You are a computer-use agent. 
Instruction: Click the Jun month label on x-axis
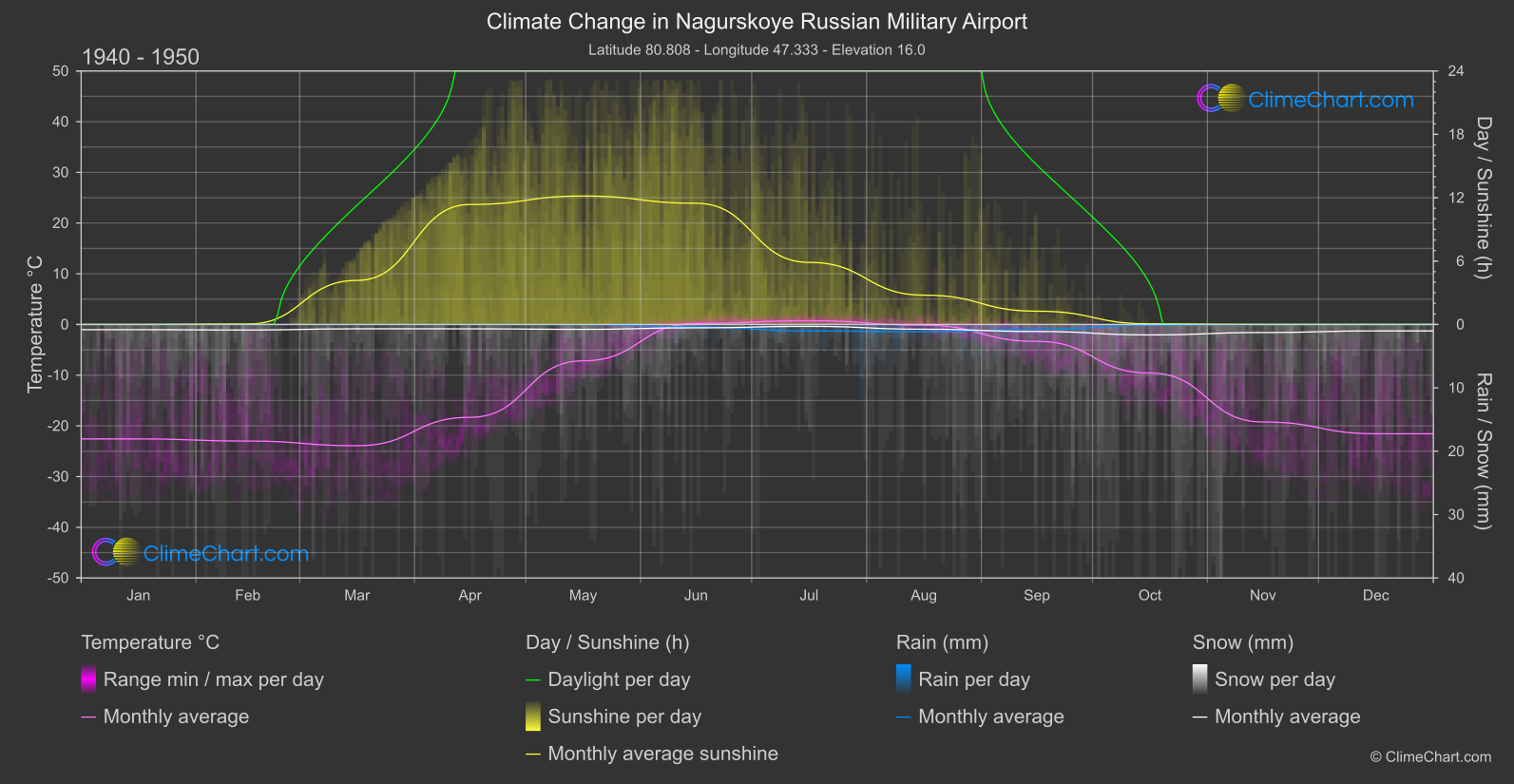pyautogui.click(x=697, y=595)
